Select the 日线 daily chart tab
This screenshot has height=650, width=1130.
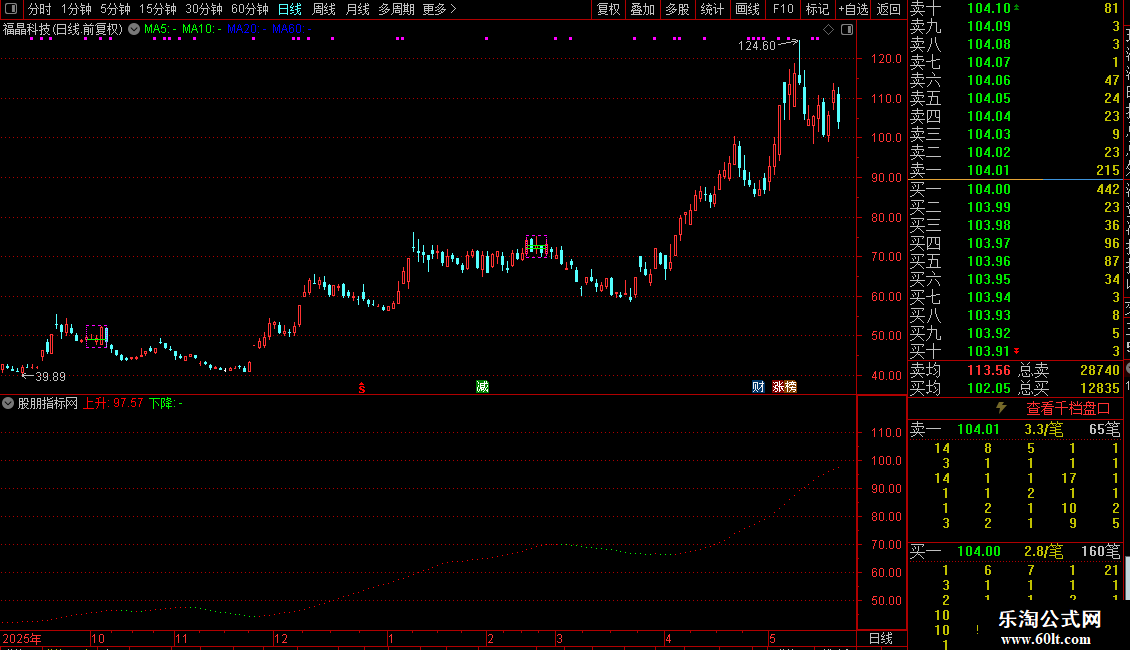290,9
